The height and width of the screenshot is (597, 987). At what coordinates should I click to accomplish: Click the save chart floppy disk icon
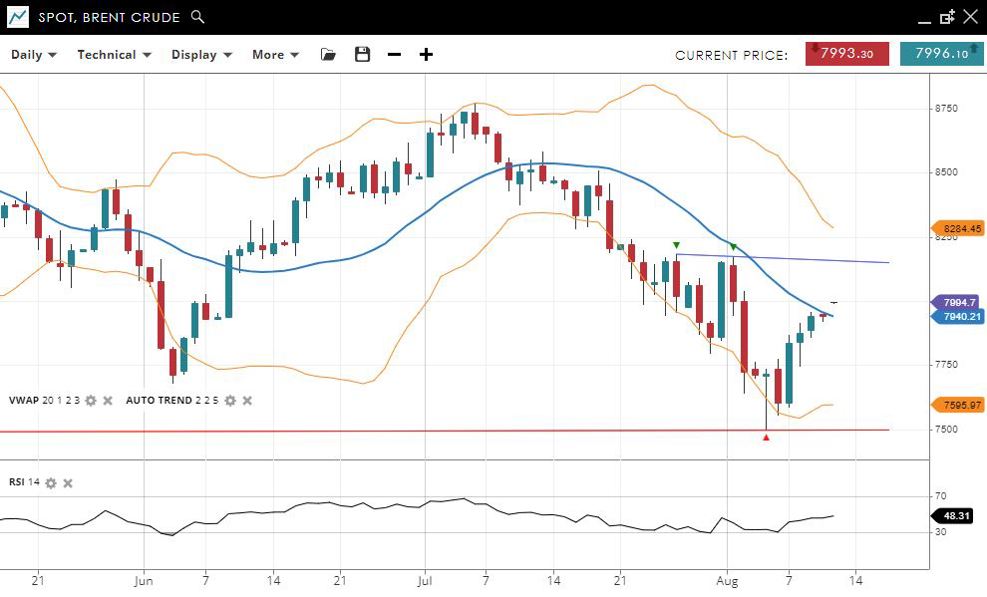coord(362,55)
